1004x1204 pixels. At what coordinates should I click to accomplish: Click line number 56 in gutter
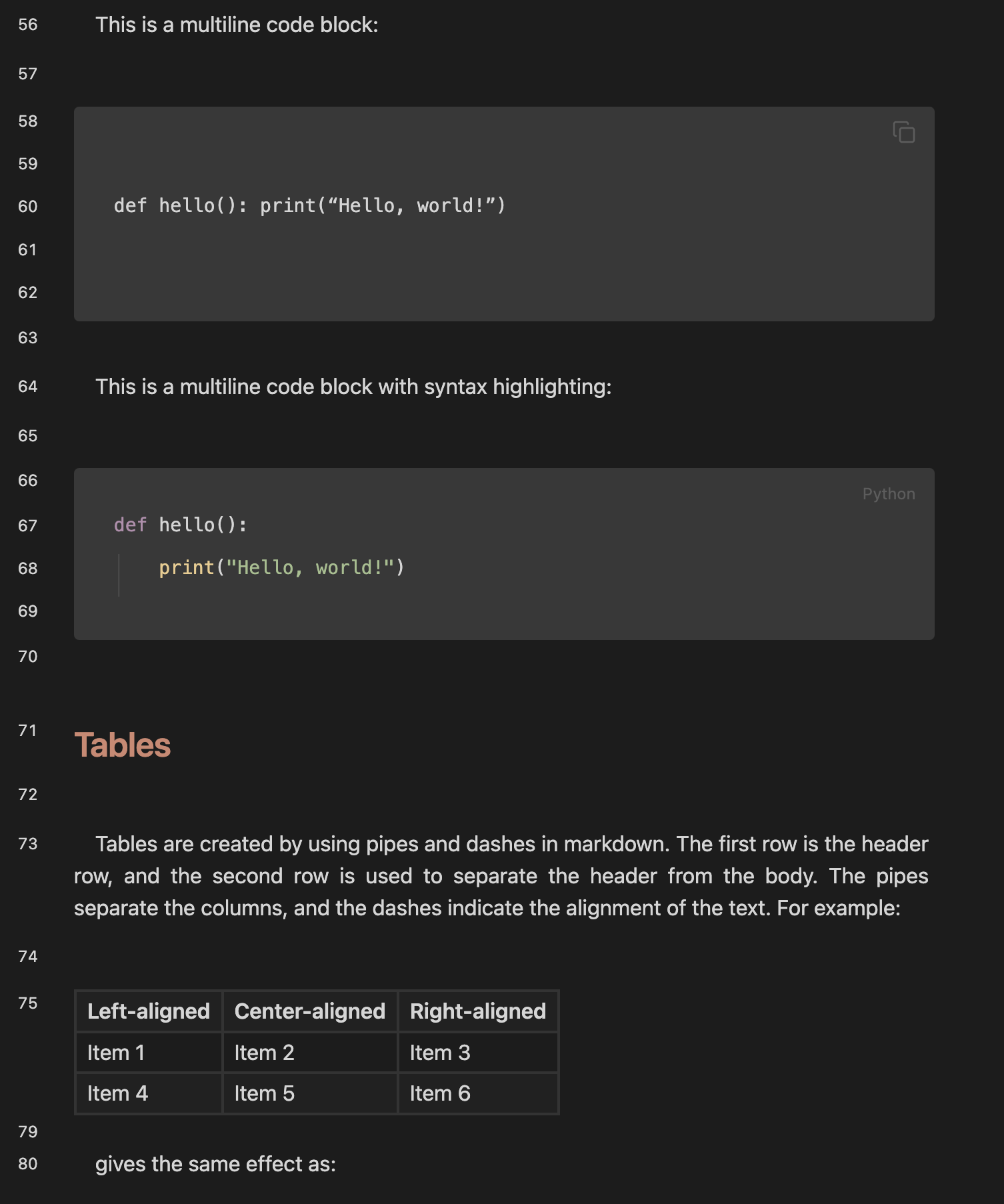tap(28, 25)
